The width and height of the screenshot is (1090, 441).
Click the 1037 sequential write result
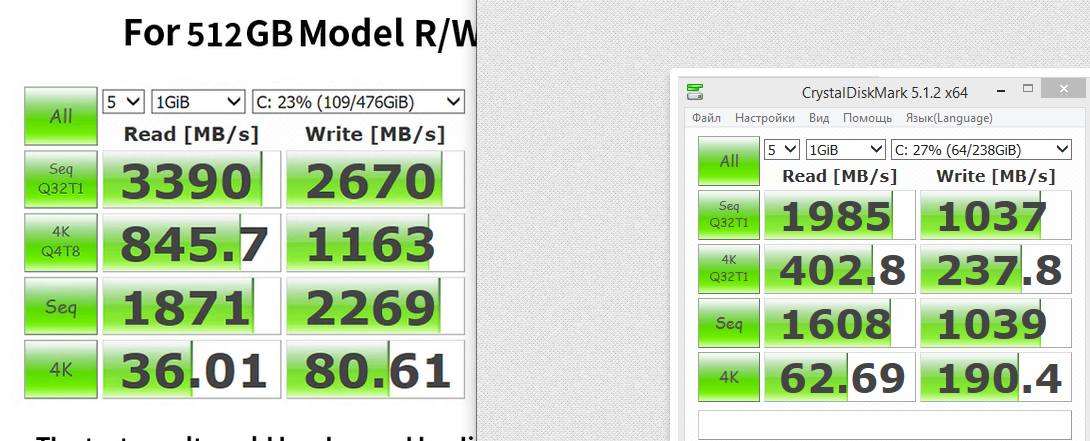(x=995, y=215)
